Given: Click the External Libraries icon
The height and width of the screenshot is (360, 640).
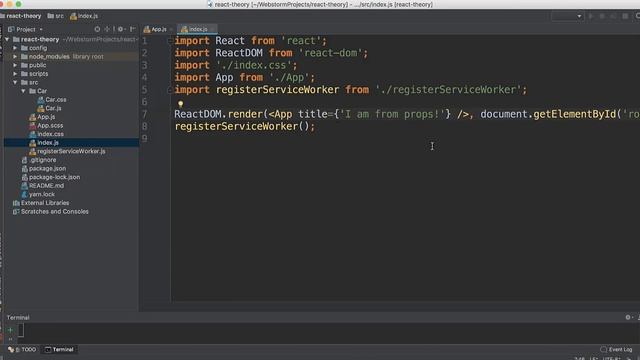Looking at the screenshot, I should (16, 203).
